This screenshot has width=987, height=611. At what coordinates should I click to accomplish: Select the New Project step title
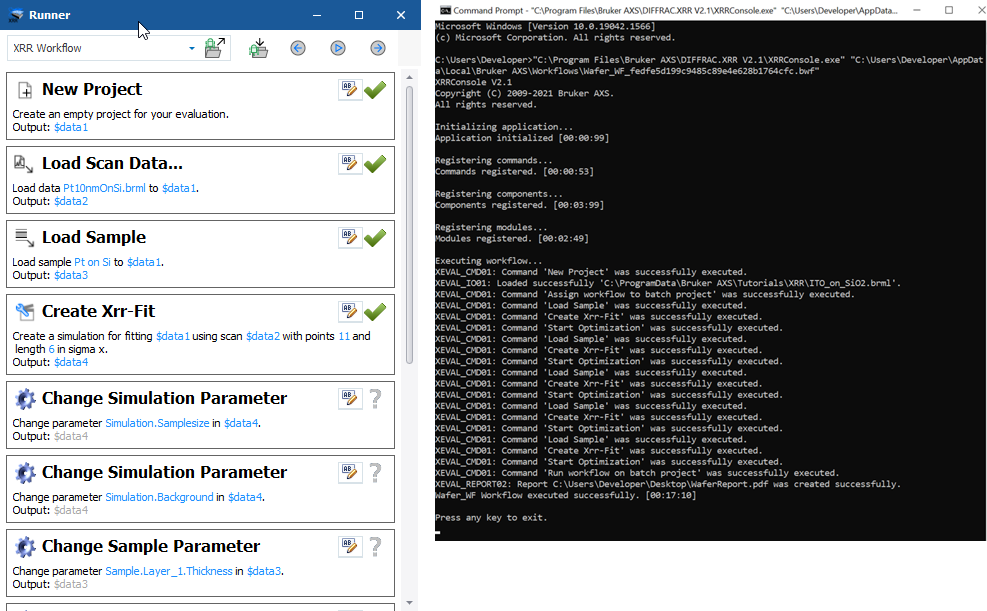pos(92,89)
